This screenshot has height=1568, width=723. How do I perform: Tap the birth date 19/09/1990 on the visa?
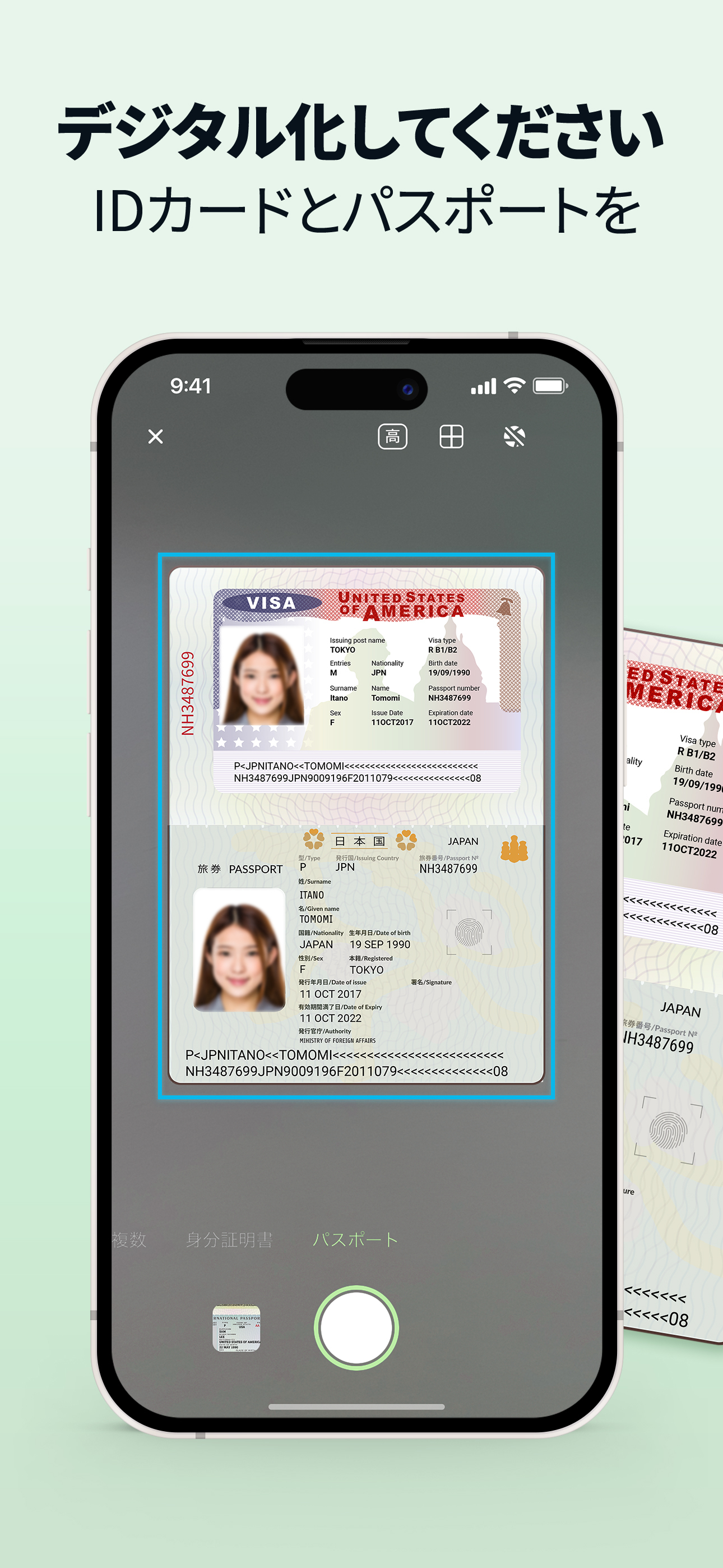tap(449, 672)
